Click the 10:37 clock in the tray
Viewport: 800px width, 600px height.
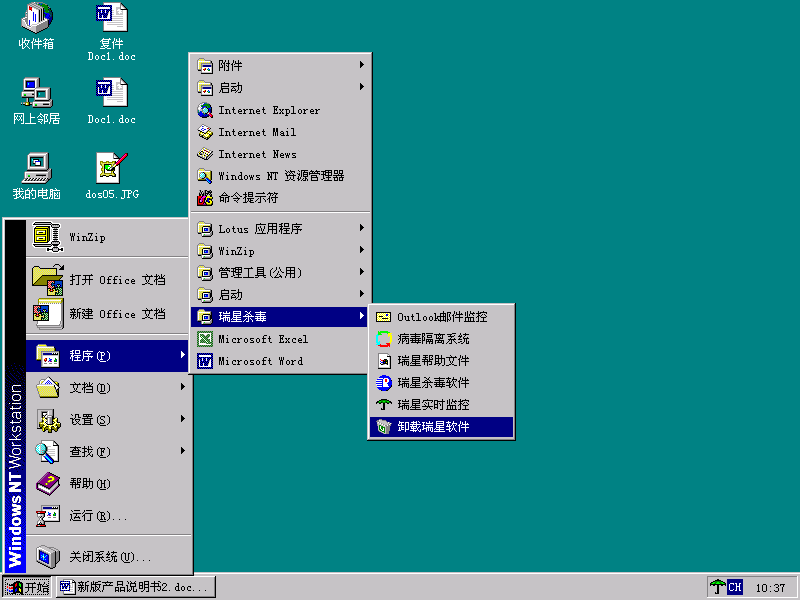[770, 588]
